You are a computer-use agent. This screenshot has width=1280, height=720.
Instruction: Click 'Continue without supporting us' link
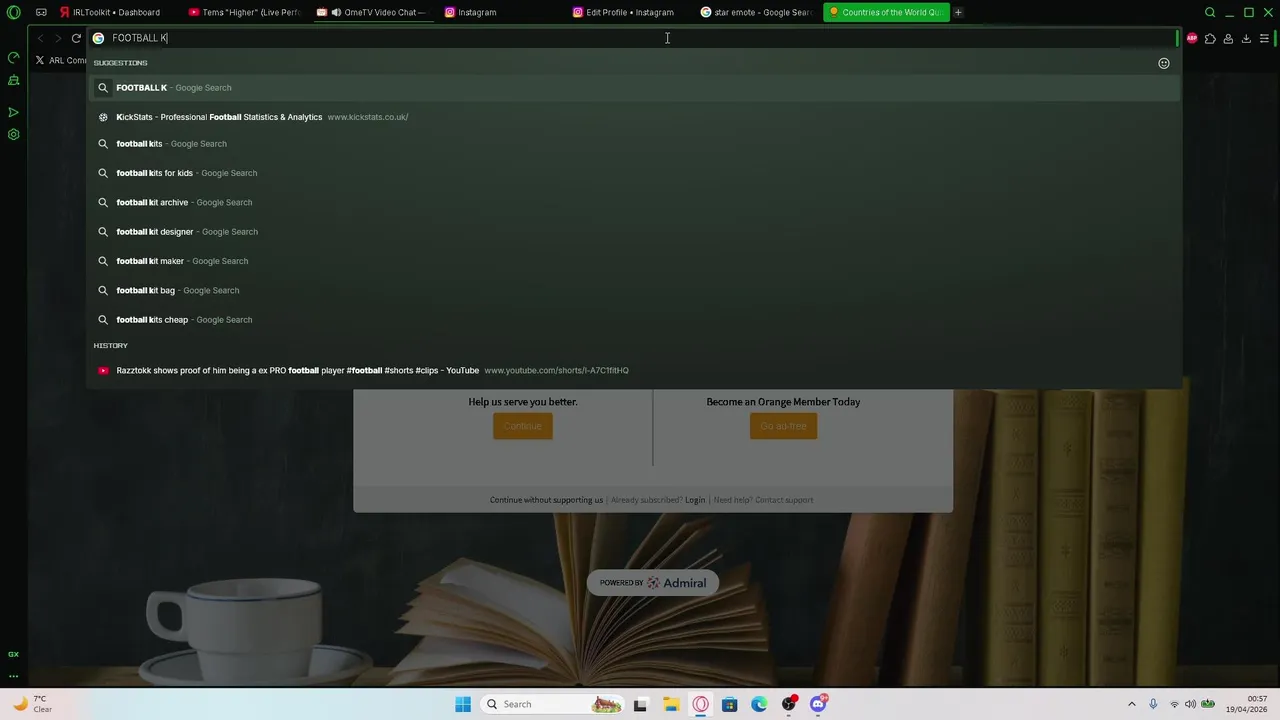pos(546,500)
